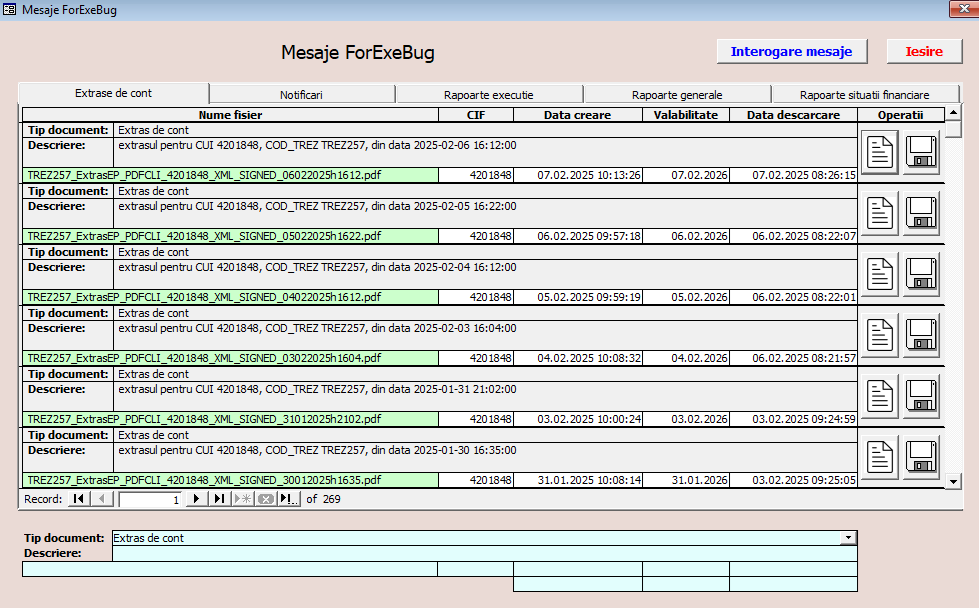Open document icon for 03022025h1604 extract
This screenshot has height=608, width=979.
tap(880, 336)
